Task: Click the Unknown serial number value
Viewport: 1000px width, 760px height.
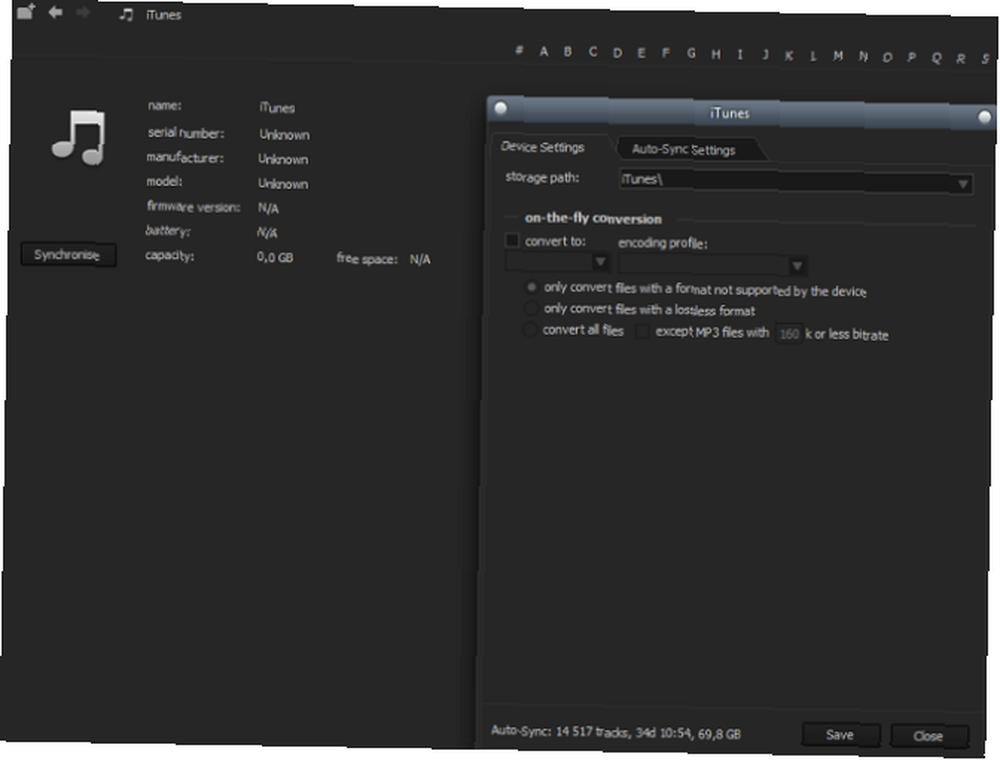Action: (284, 135)
